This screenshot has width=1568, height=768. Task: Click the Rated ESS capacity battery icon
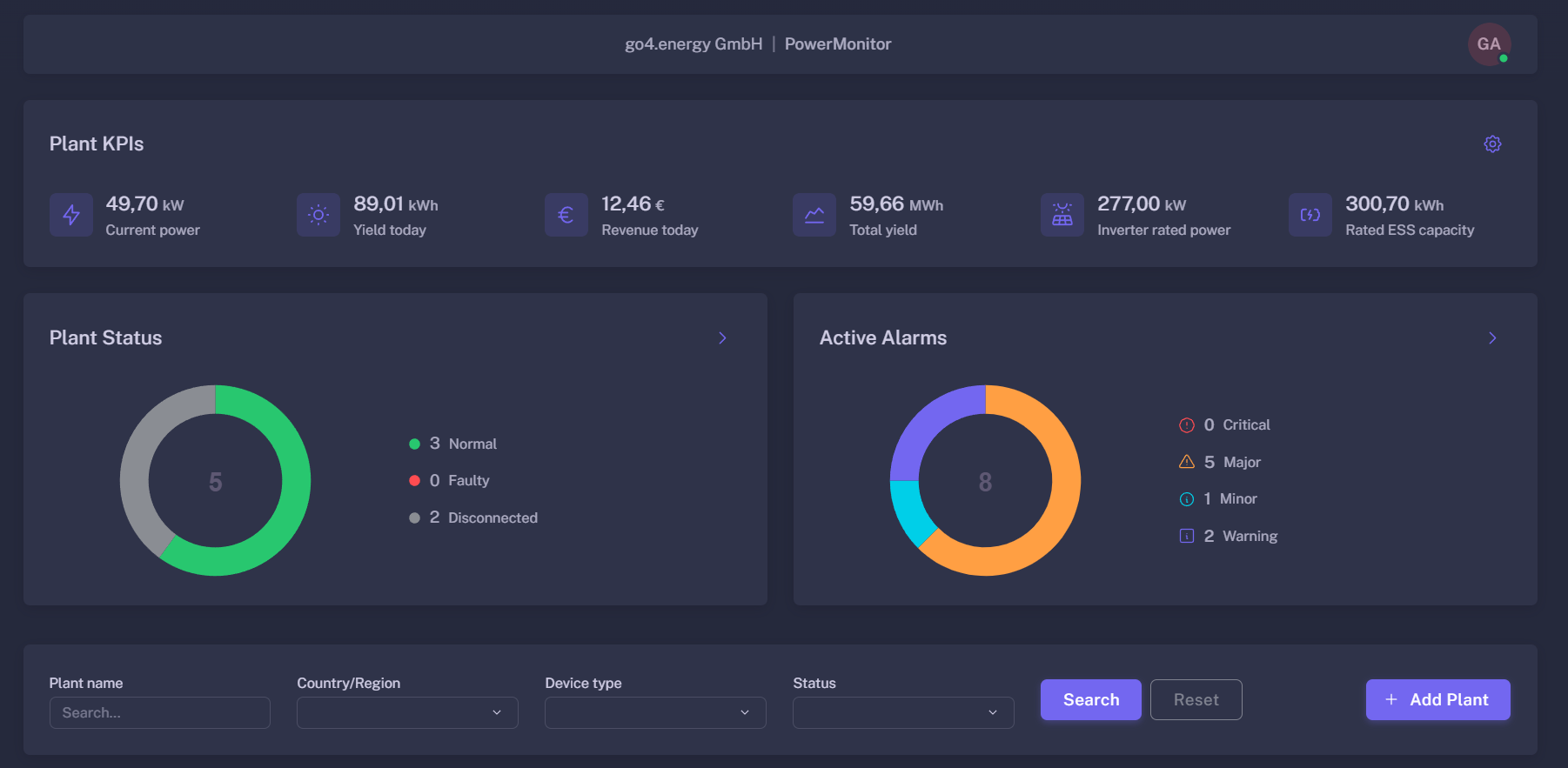coord(1310,215)
